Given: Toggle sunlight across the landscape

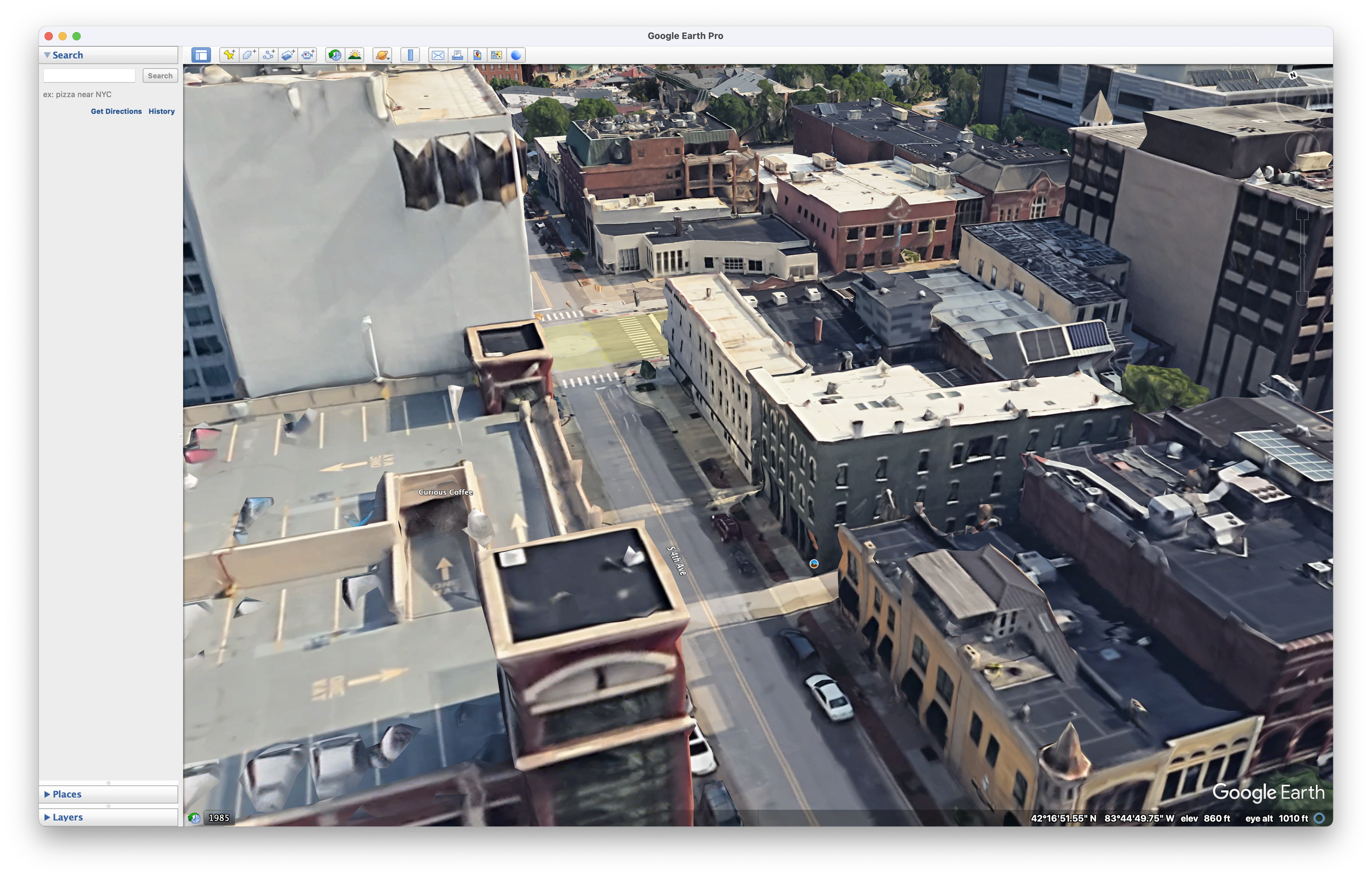Looking at the screenshot, I should click(x=355, y=55).
